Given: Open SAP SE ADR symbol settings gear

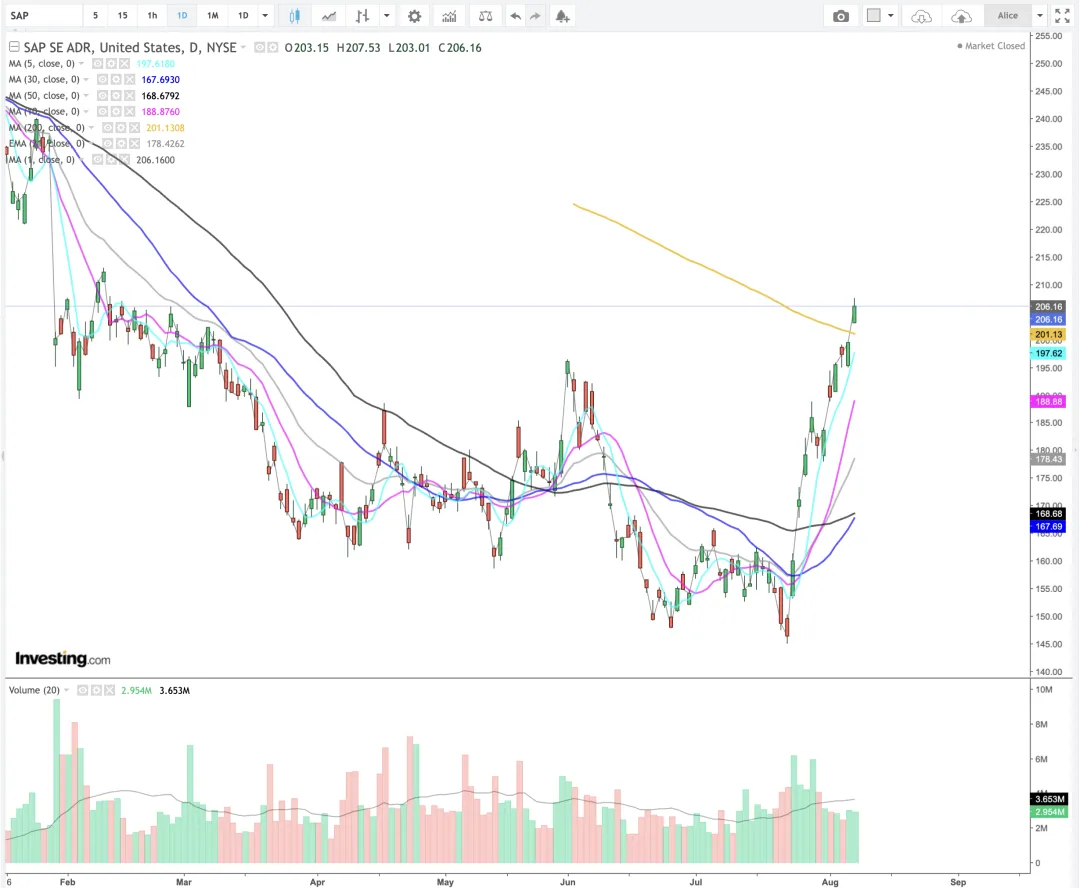Looking at the screenshot, I should [x=273, y=48].
